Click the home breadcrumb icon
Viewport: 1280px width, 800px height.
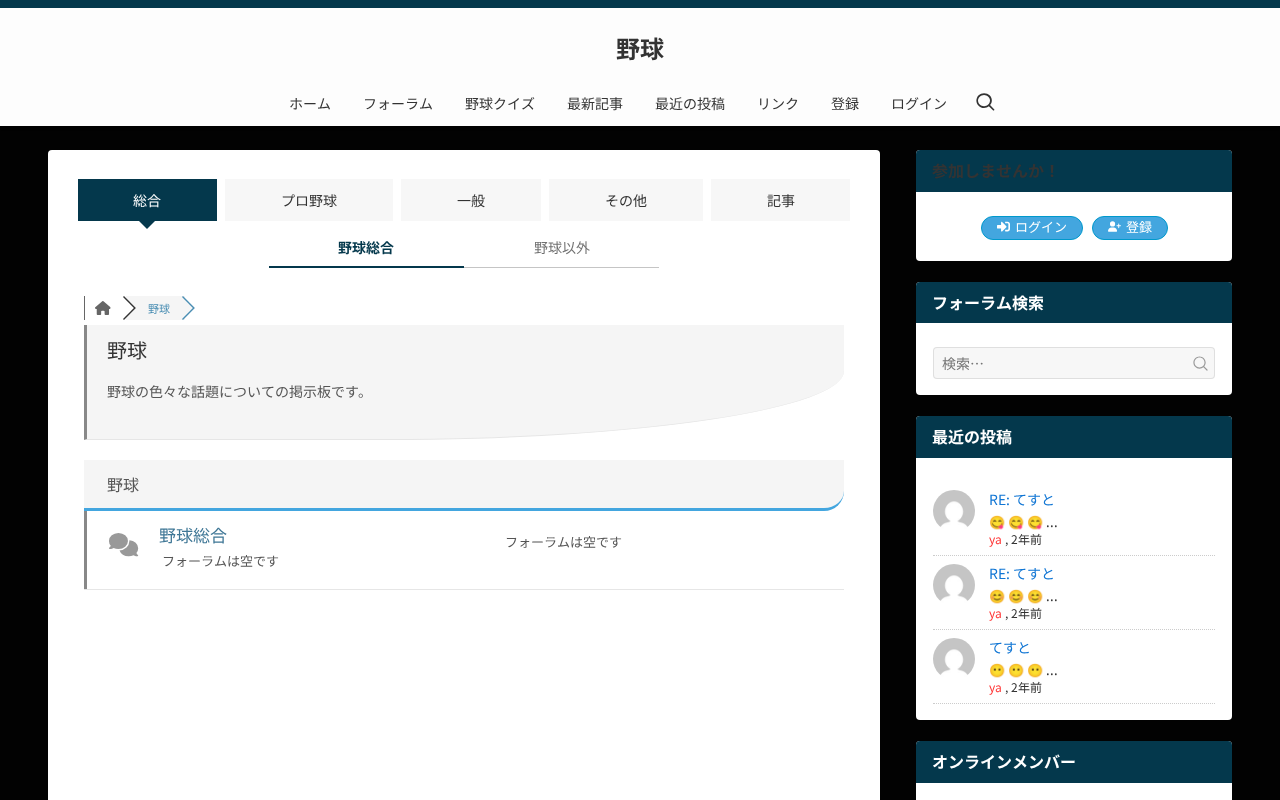point(103,308)
